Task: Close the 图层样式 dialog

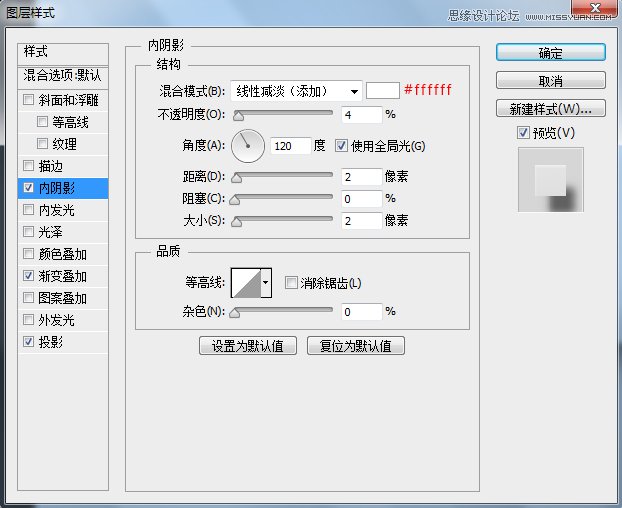Action: coord(595,9)
